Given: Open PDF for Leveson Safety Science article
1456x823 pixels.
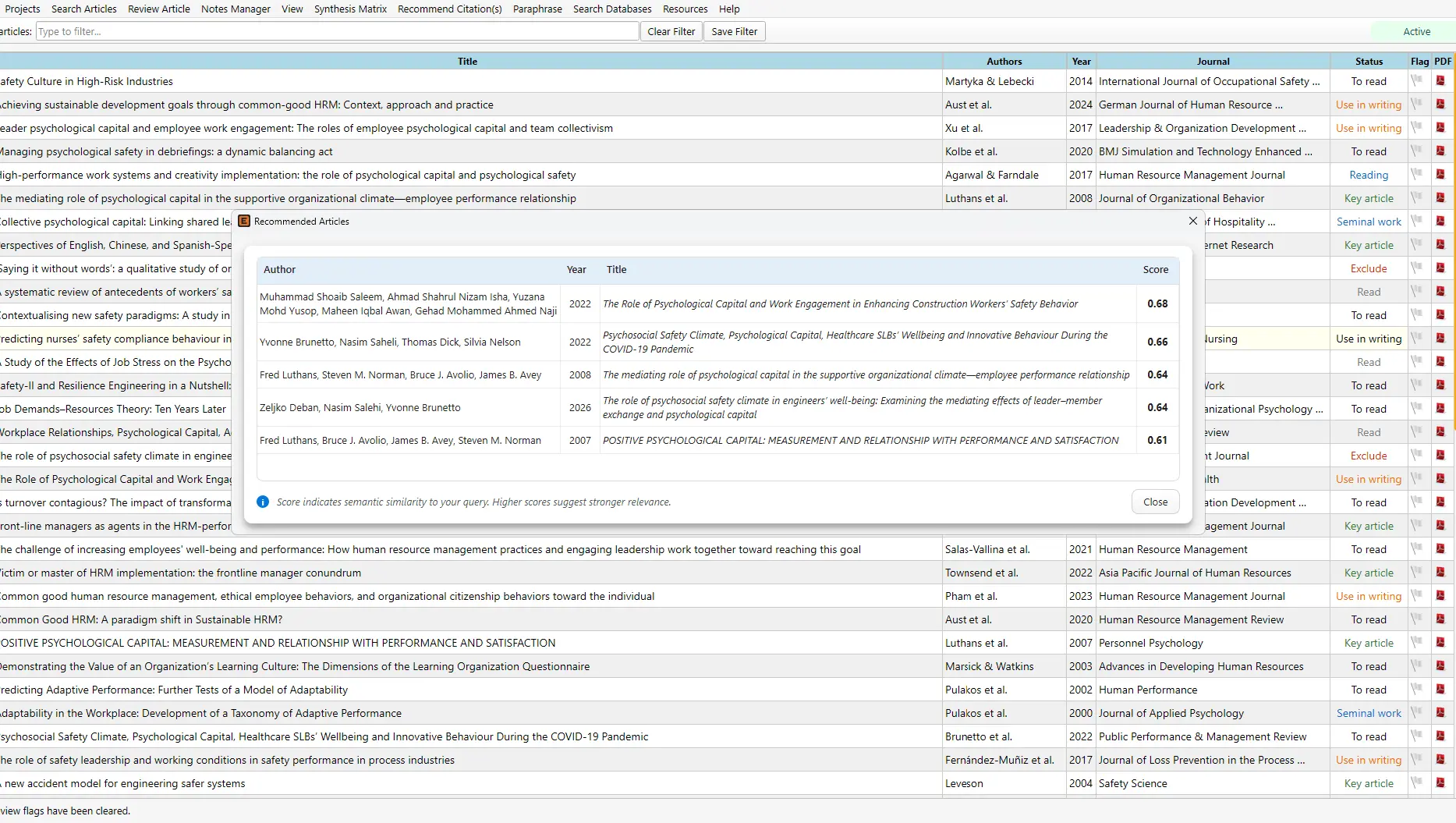Looking at the screenshot, I should (1440, 782).
